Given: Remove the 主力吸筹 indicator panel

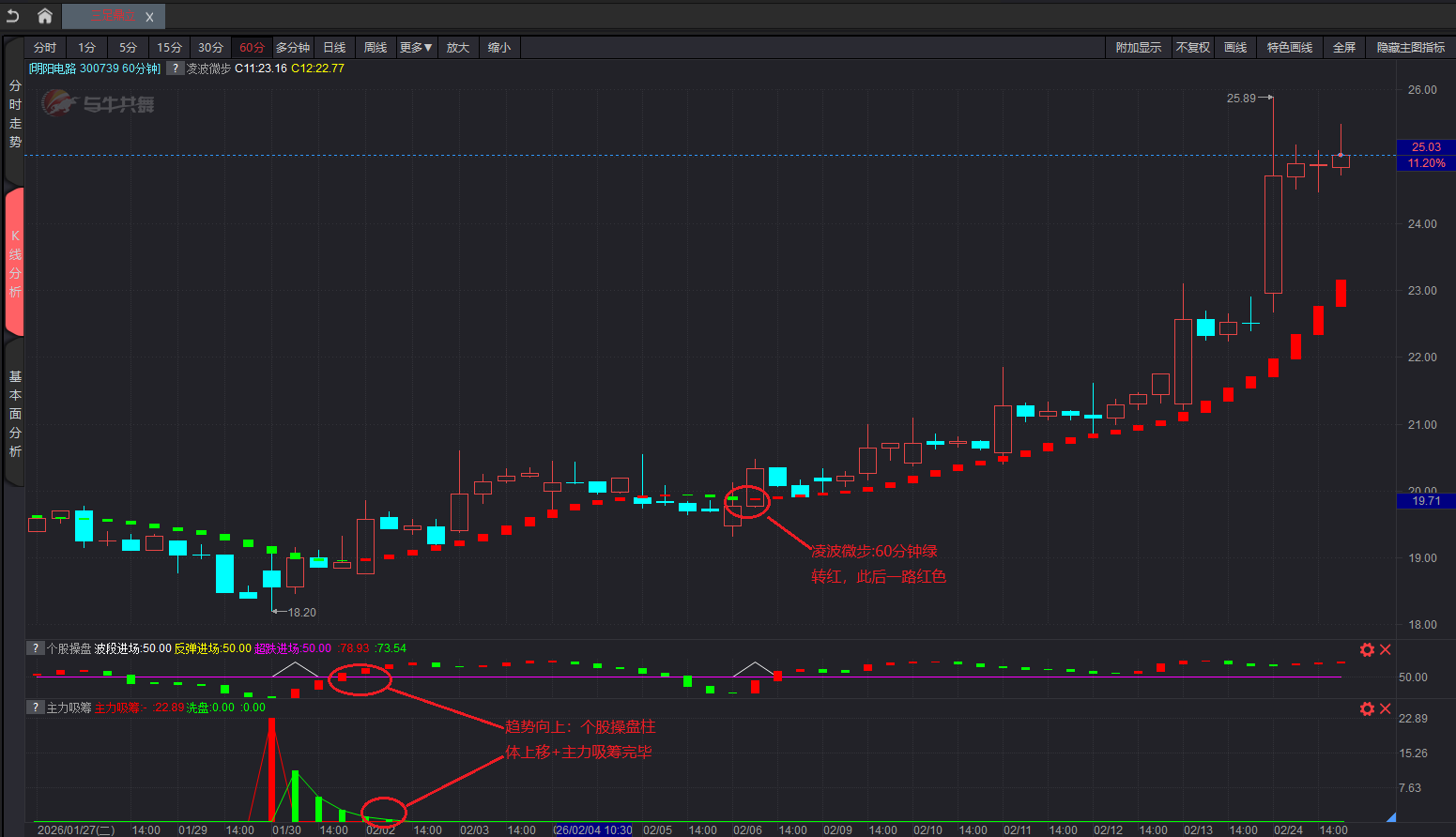Looking at the screenshot, I should click(1385, 708).
